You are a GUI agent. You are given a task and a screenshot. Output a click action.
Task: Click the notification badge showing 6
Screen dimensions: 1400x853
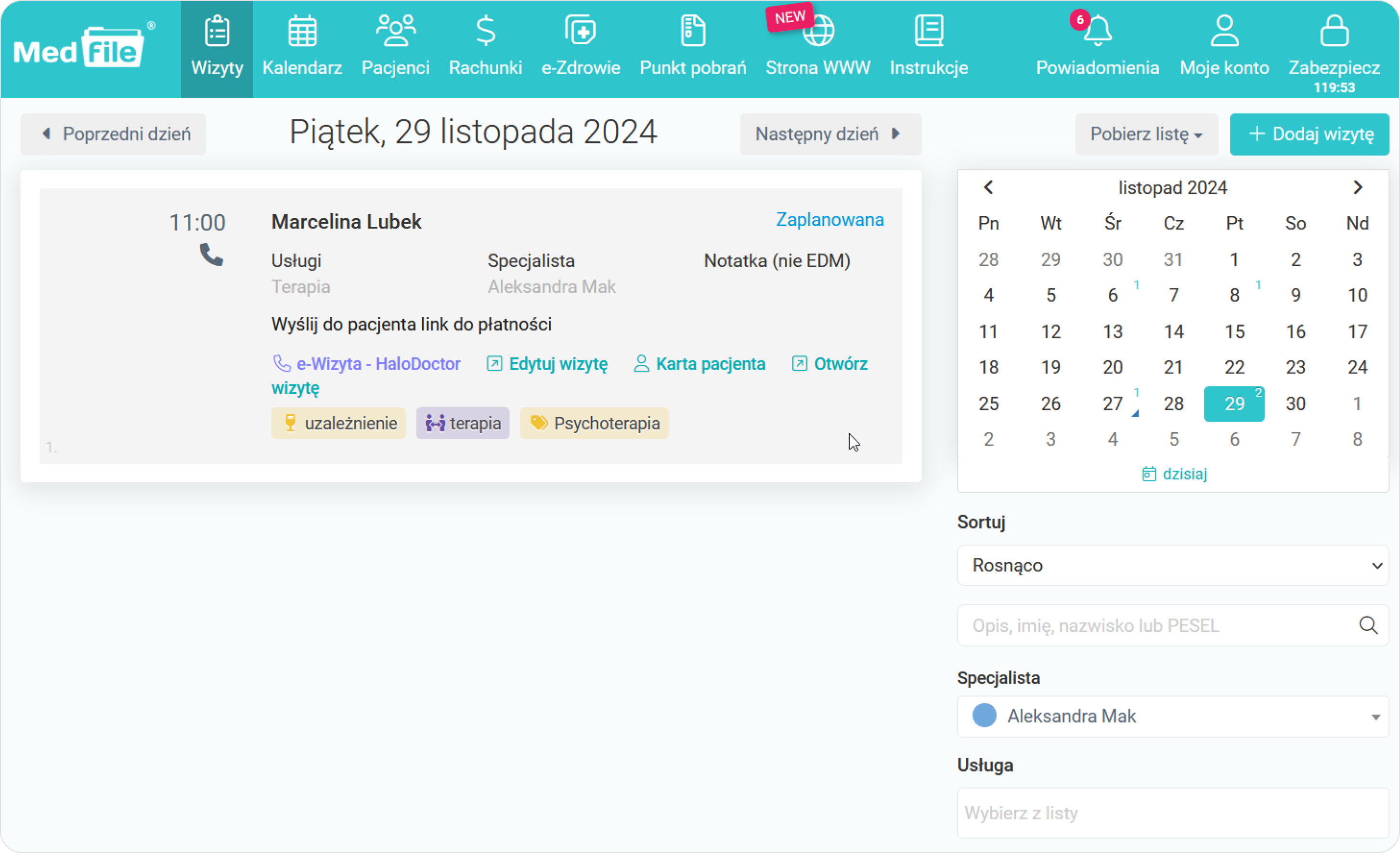pyautogui.click(x=1079, y=20)
